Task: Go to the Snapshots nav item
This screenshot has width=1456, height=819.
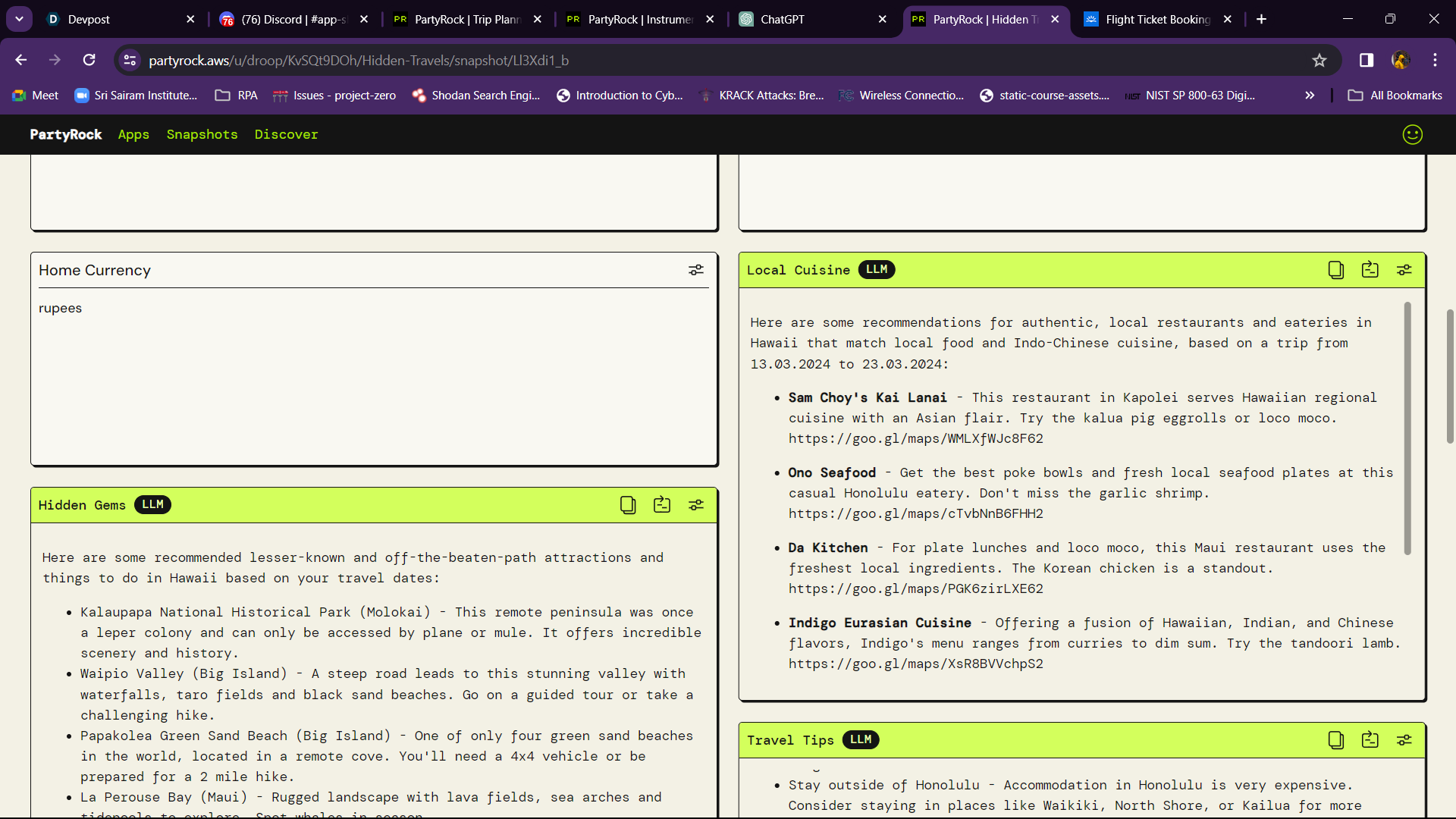Action: 202,134
